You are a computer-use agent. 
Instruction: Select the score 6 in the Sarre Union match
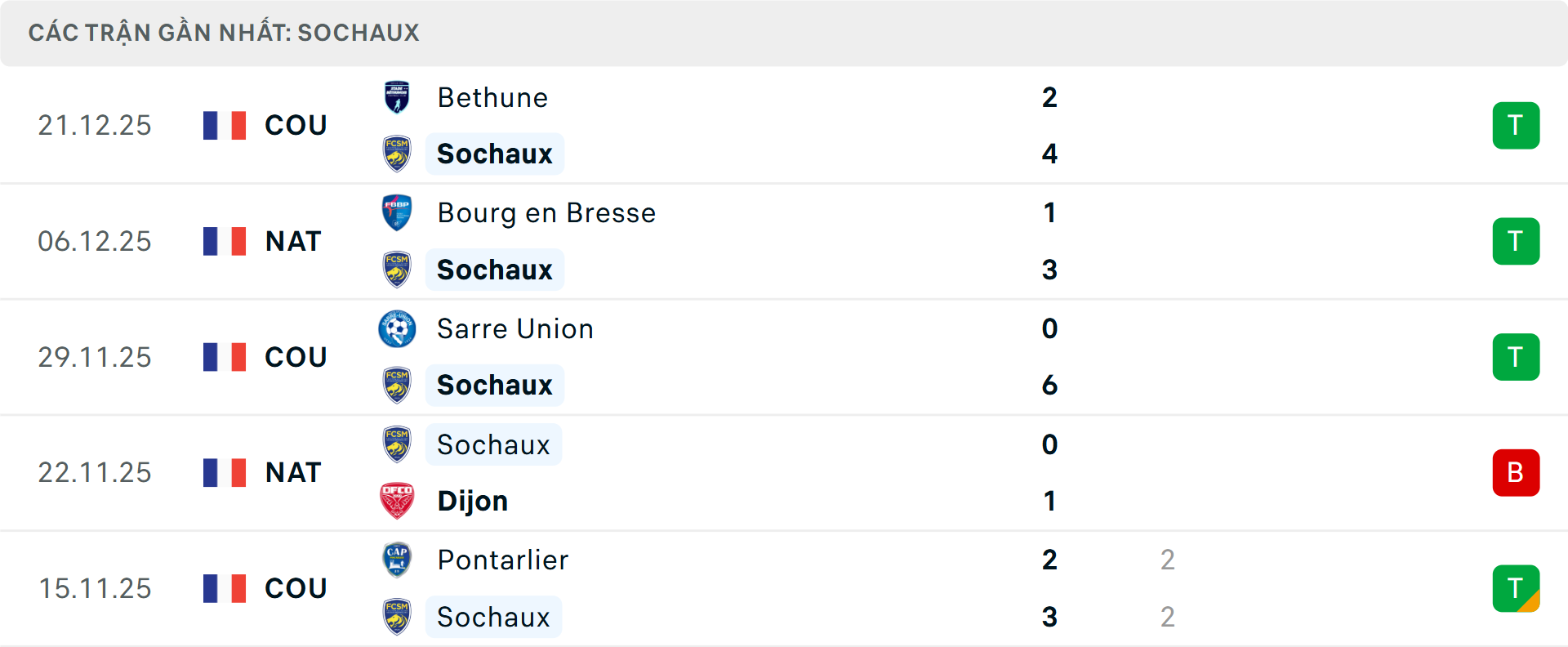click(x=1050, y=386)
